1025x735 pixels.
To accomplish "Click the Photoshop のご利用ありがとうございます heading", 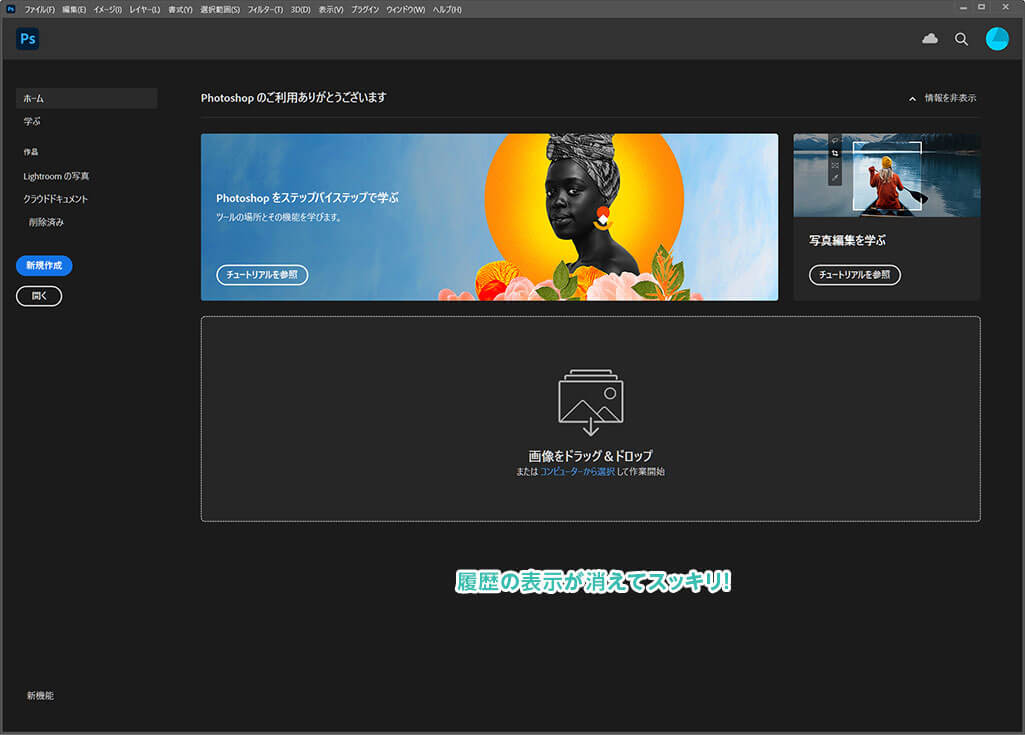I will coord(294,97).
